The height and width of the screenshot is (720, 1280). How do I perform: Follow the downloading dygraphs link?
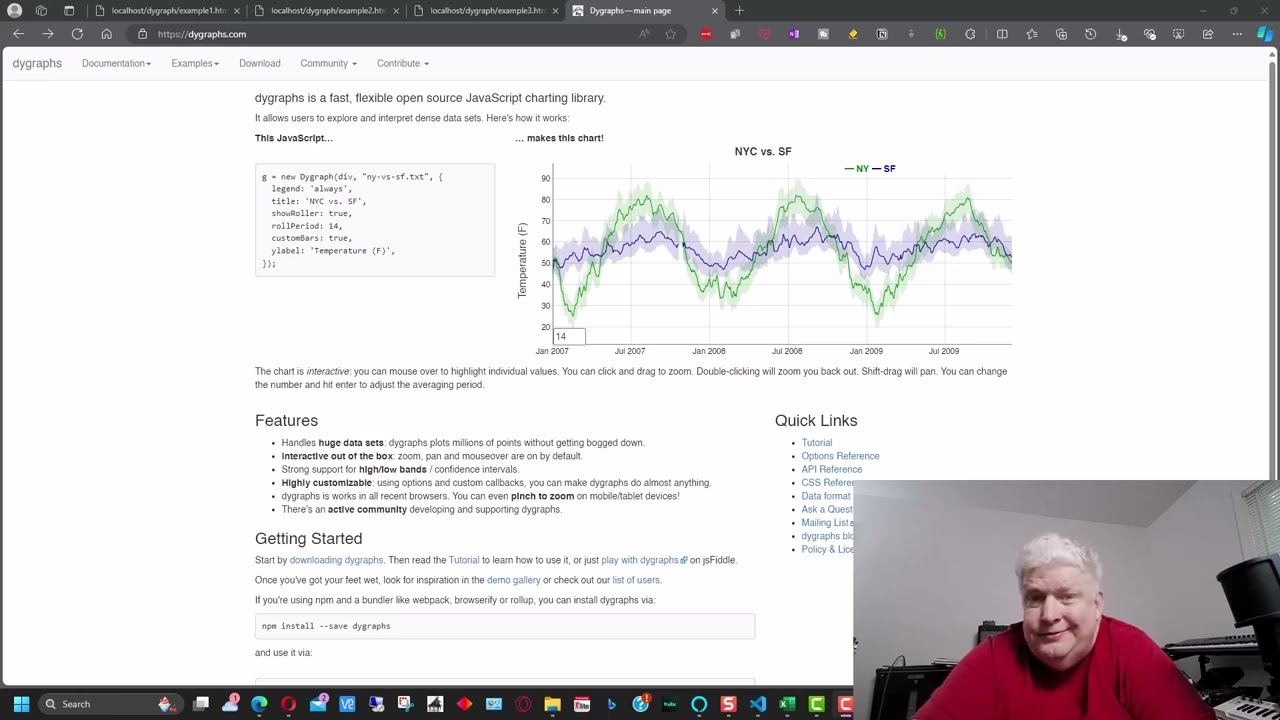(336, 560)
